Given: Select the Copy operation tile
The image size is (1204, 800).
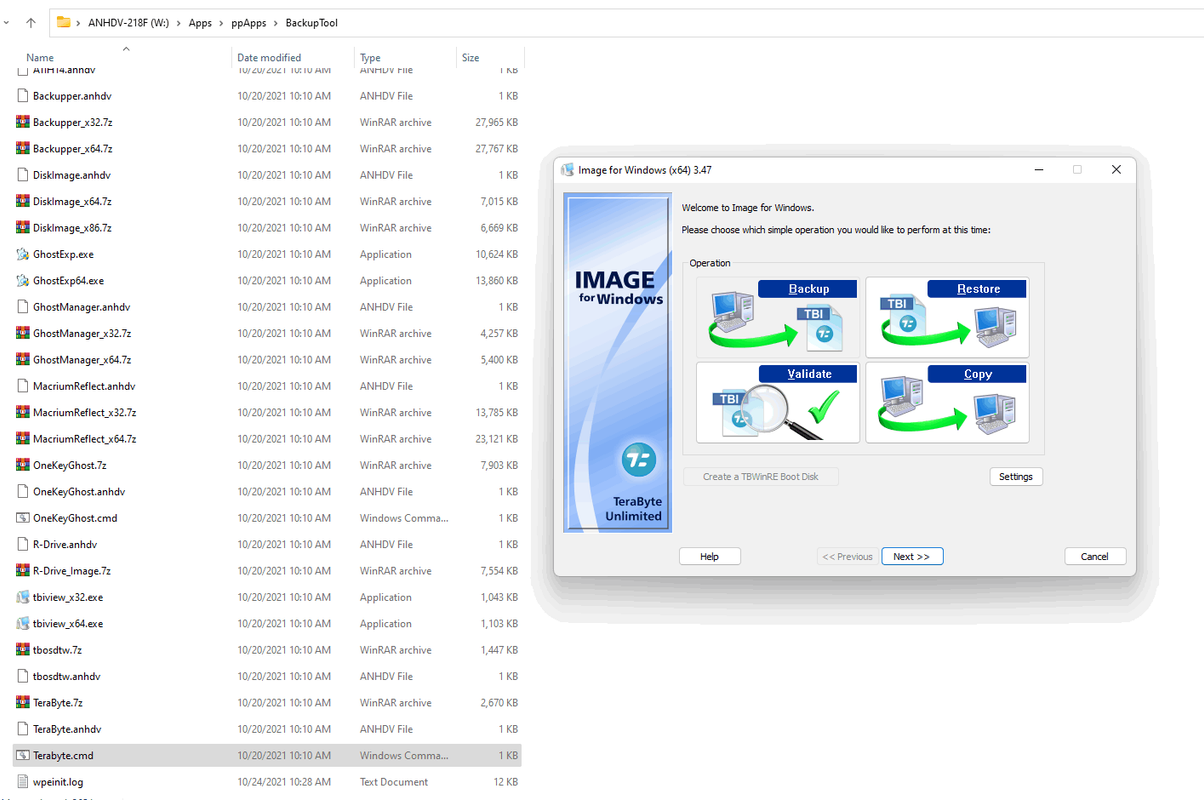Looking at the screenshot, I should click(x=947, y=402).
